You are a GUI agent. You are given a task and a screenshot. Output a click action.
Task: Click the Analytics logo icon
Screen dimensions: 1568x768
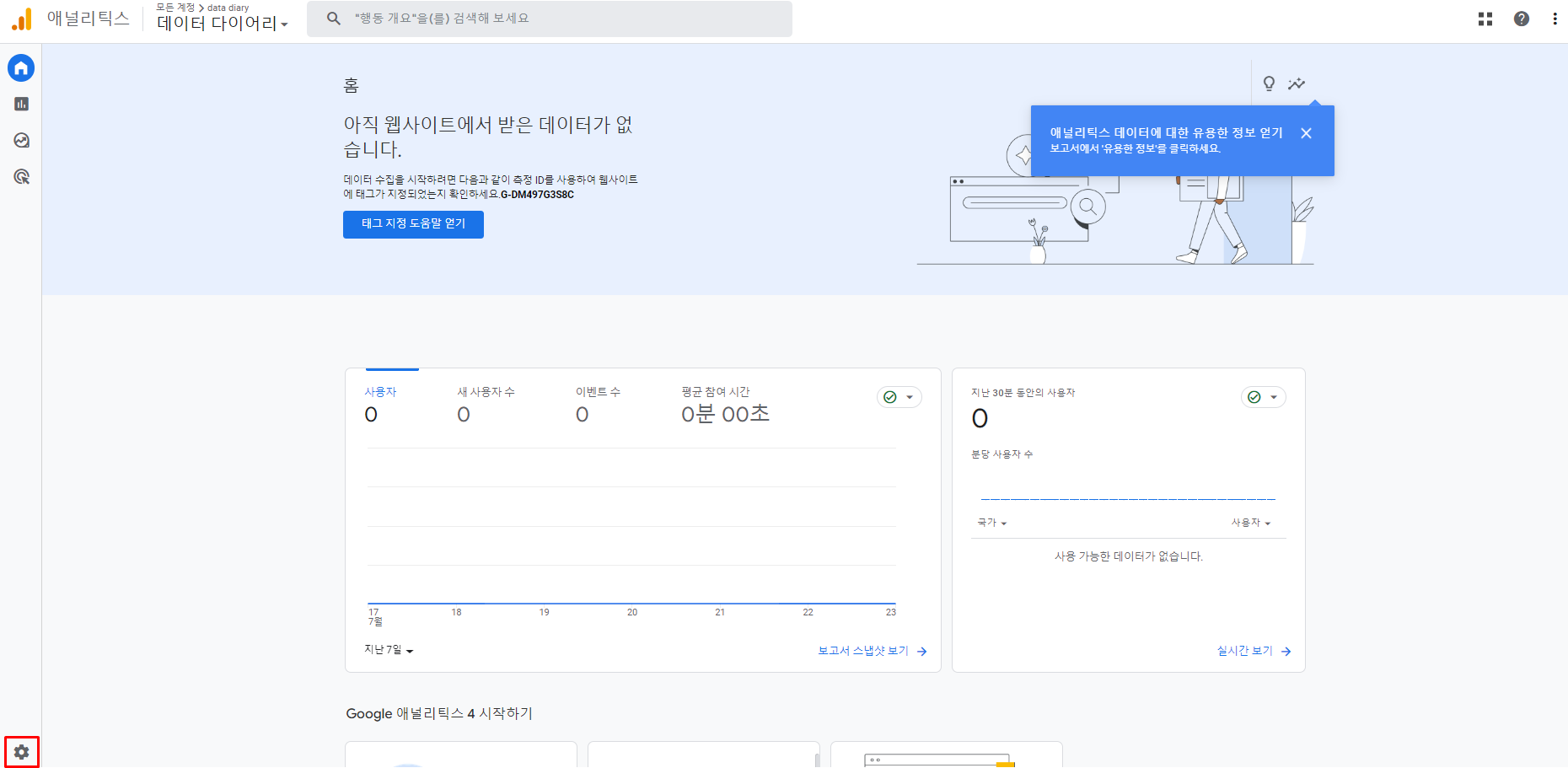point(22,19)
